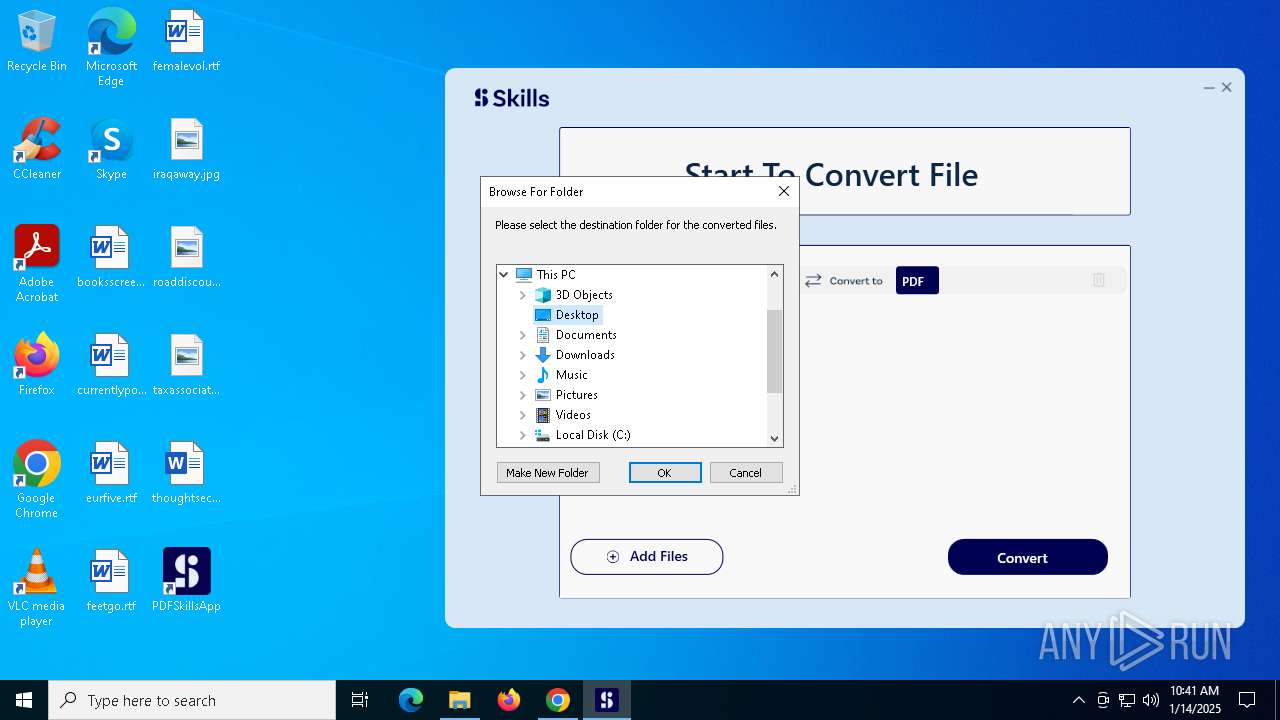Collapse the This PC tree node
The image size is (1280, 720).
click(504, 274)
